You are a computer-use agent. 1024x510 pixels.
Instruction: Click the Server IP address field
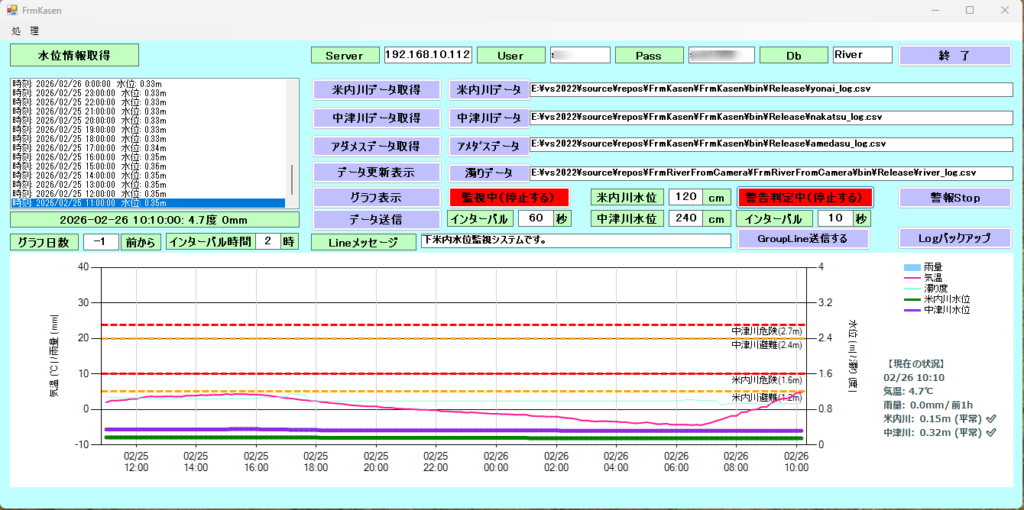pos(427,55)
